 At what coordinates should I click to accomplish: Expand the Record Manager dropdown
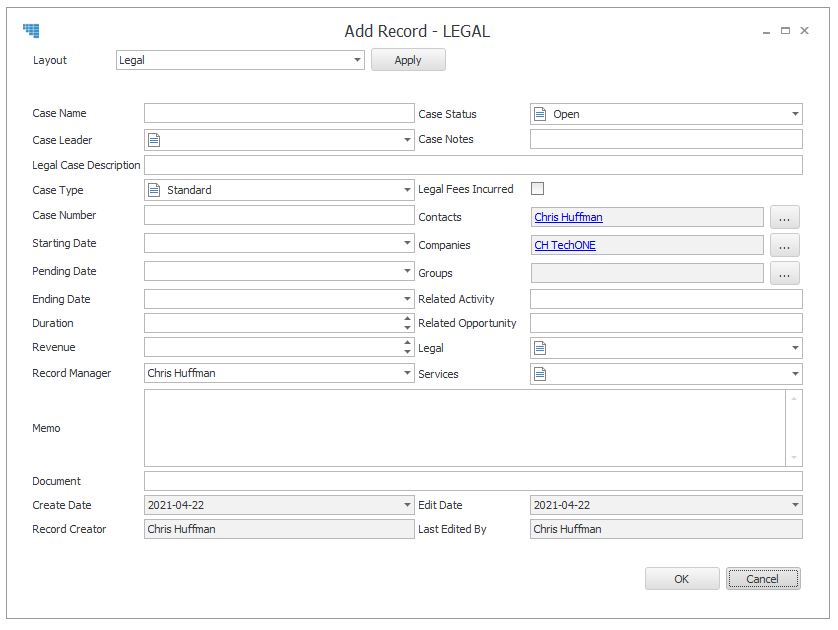coord(407,373)
